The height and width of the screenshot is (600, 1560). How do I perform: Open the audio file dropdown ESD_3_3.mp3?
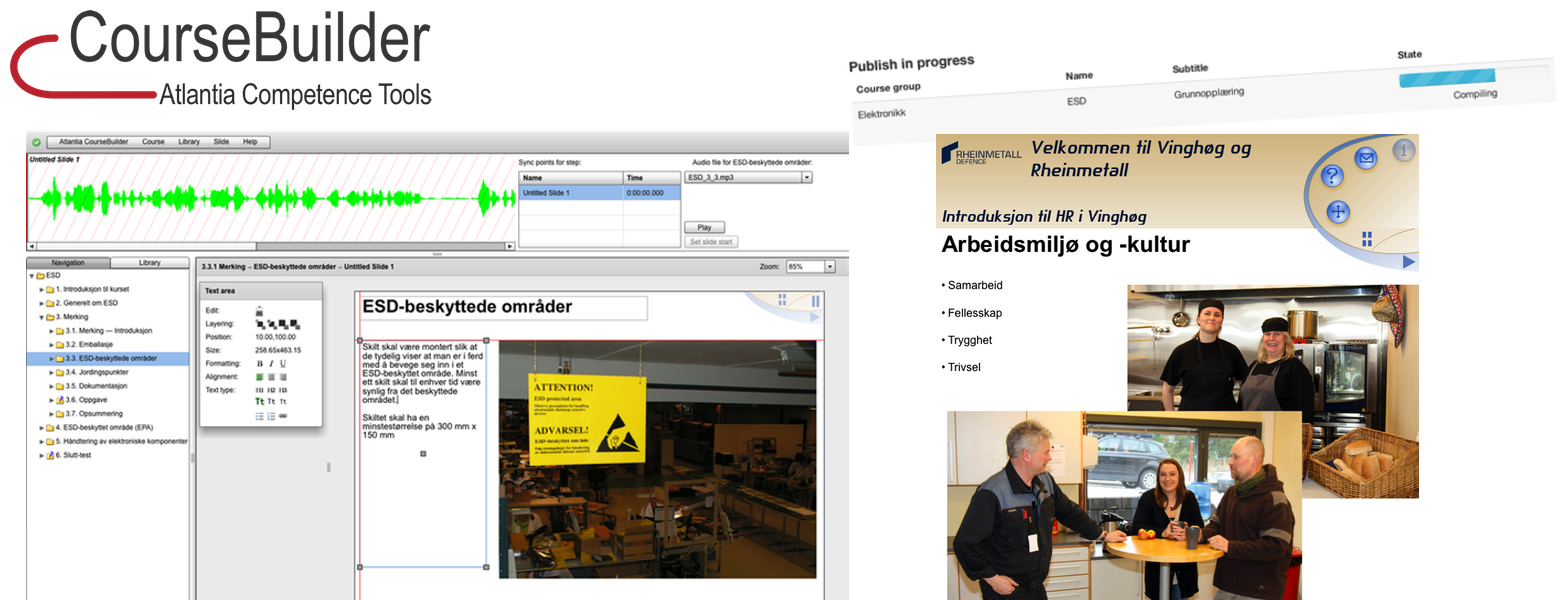[x=748, y=177]
